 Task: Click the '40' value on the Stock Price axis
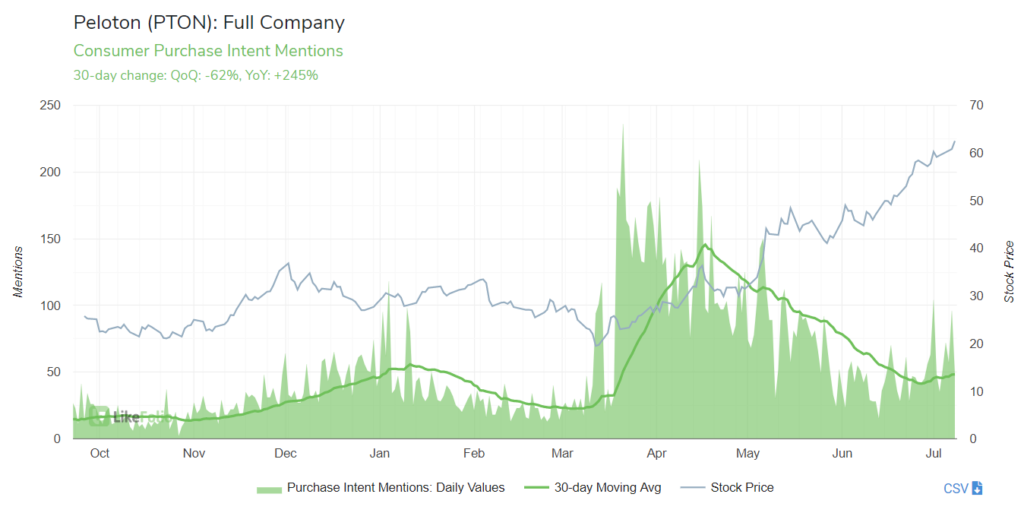pyautogui.click(x=976, y=249)
